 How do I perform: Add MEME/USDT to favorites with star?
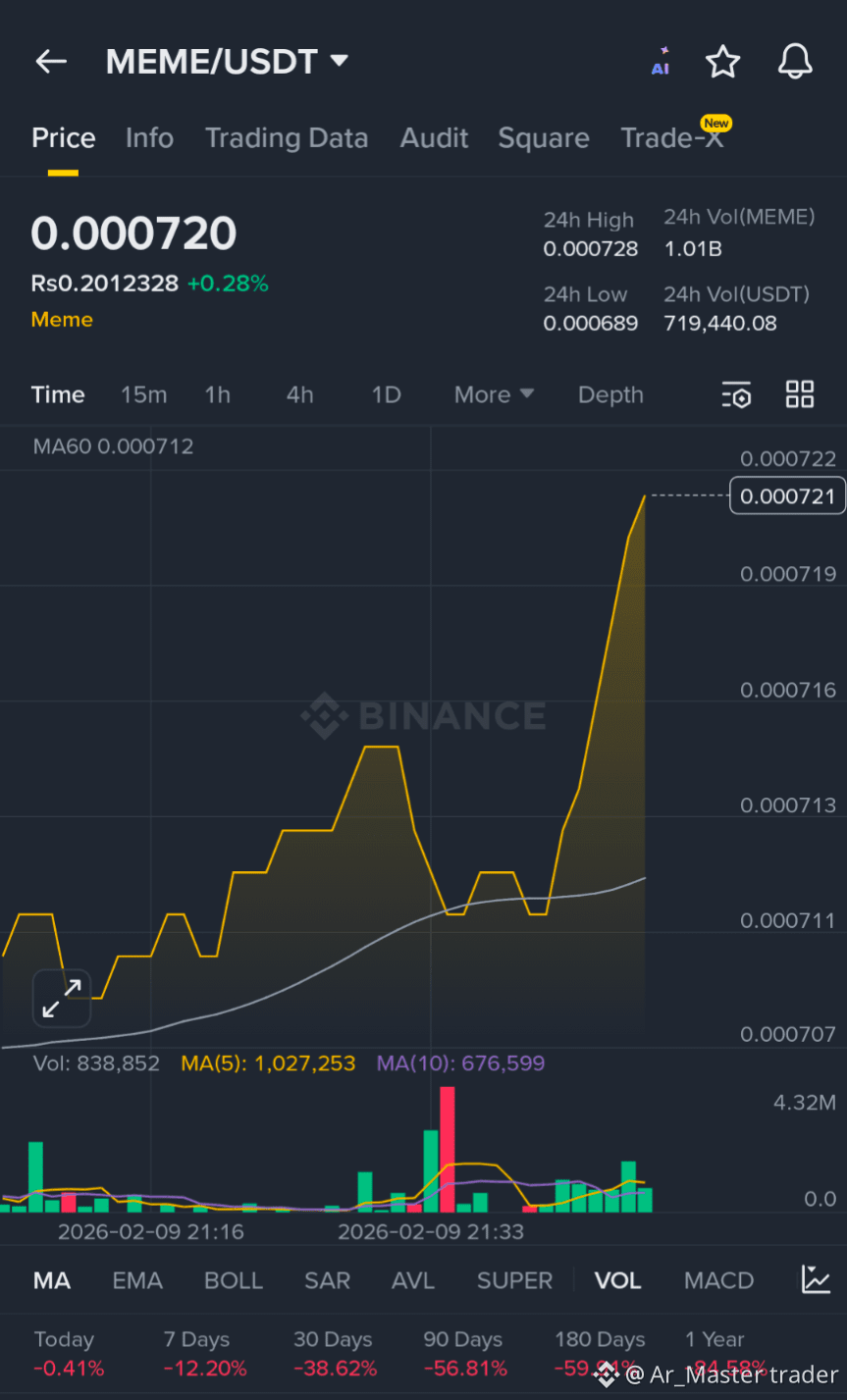(723, 62)
